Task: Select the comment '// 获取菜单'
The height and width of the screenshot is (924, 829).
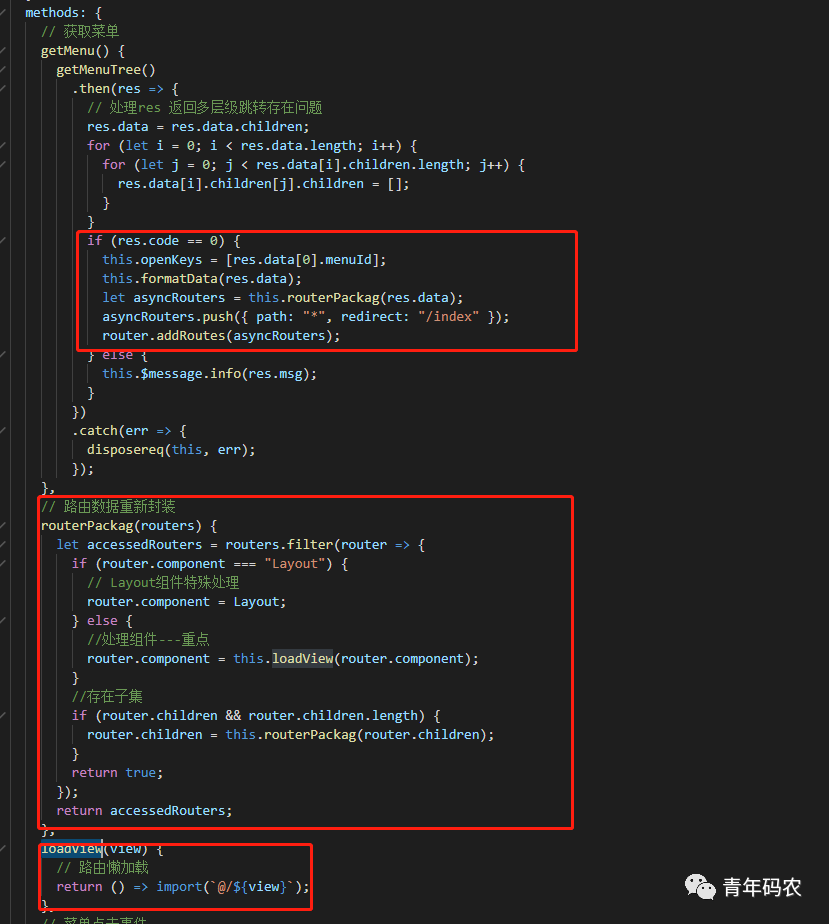Action: point(80,31)
